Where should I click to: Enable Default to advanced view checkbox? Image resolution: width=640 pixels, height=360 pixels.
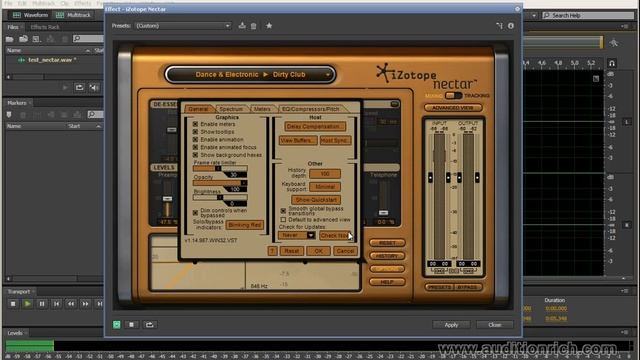pos(283,220)
